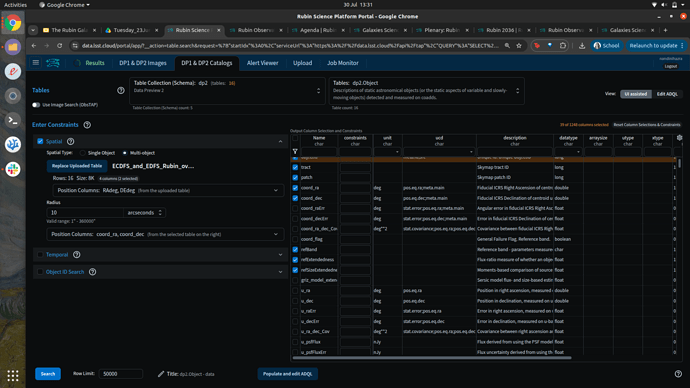This screenshot has width=690, height=388.
Task: Open the arcseconds unit dropdown
Action: [144, 212]
